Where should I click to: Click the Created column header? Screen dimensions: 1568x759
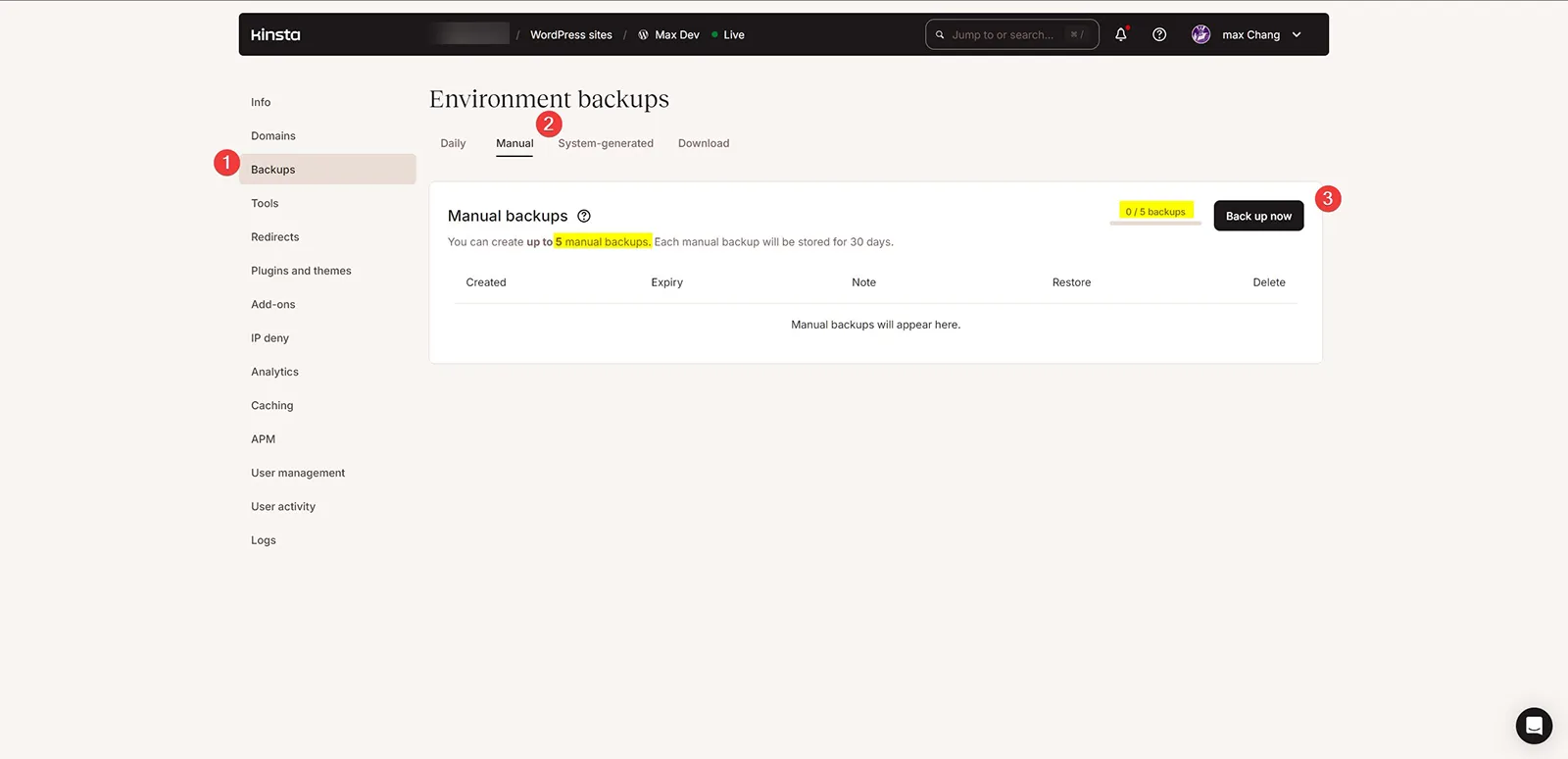point(486,282)
